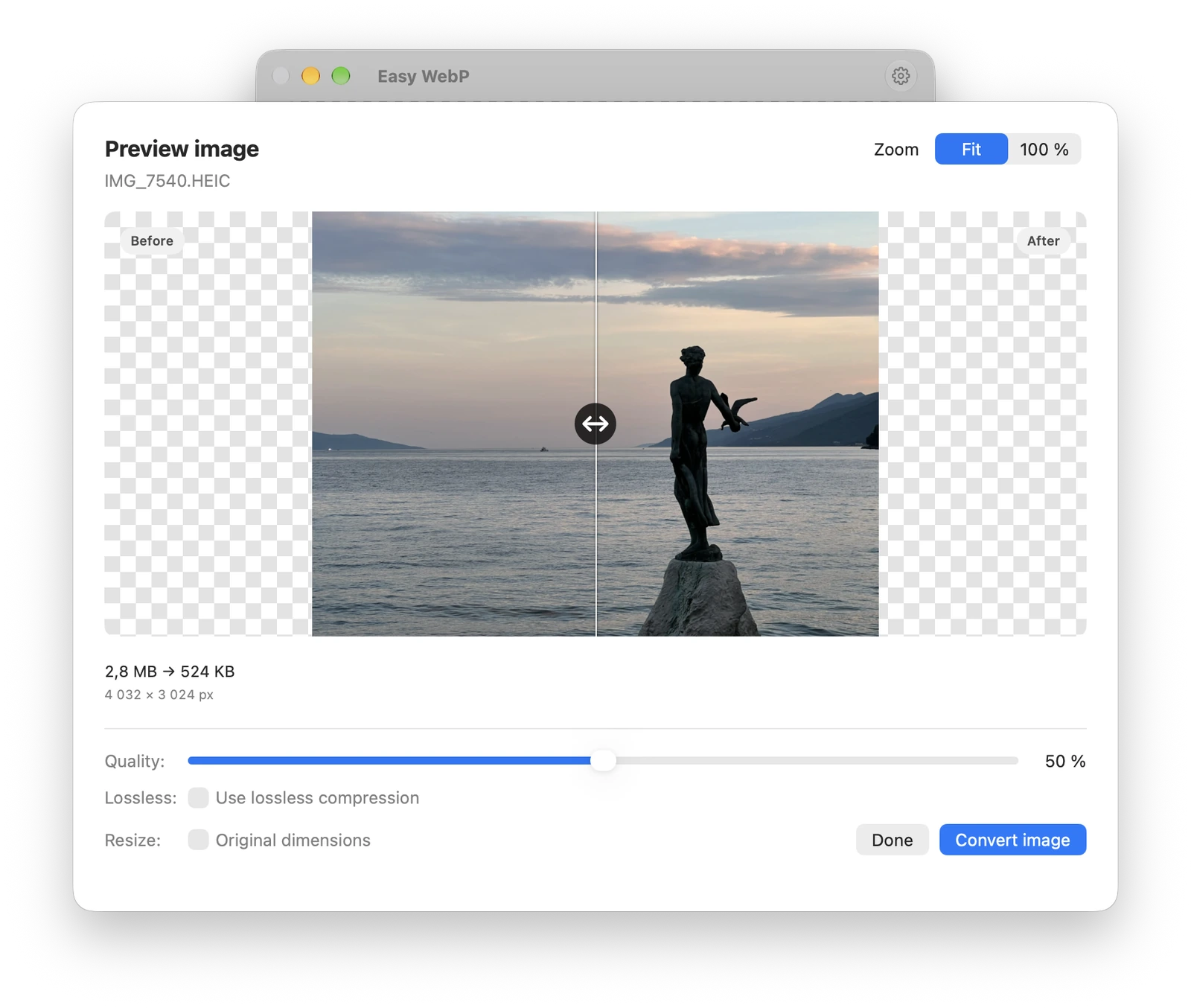Click the Preview image heading
The height and width of the screenshot is (1008, 1191).
tap(182, 149)
